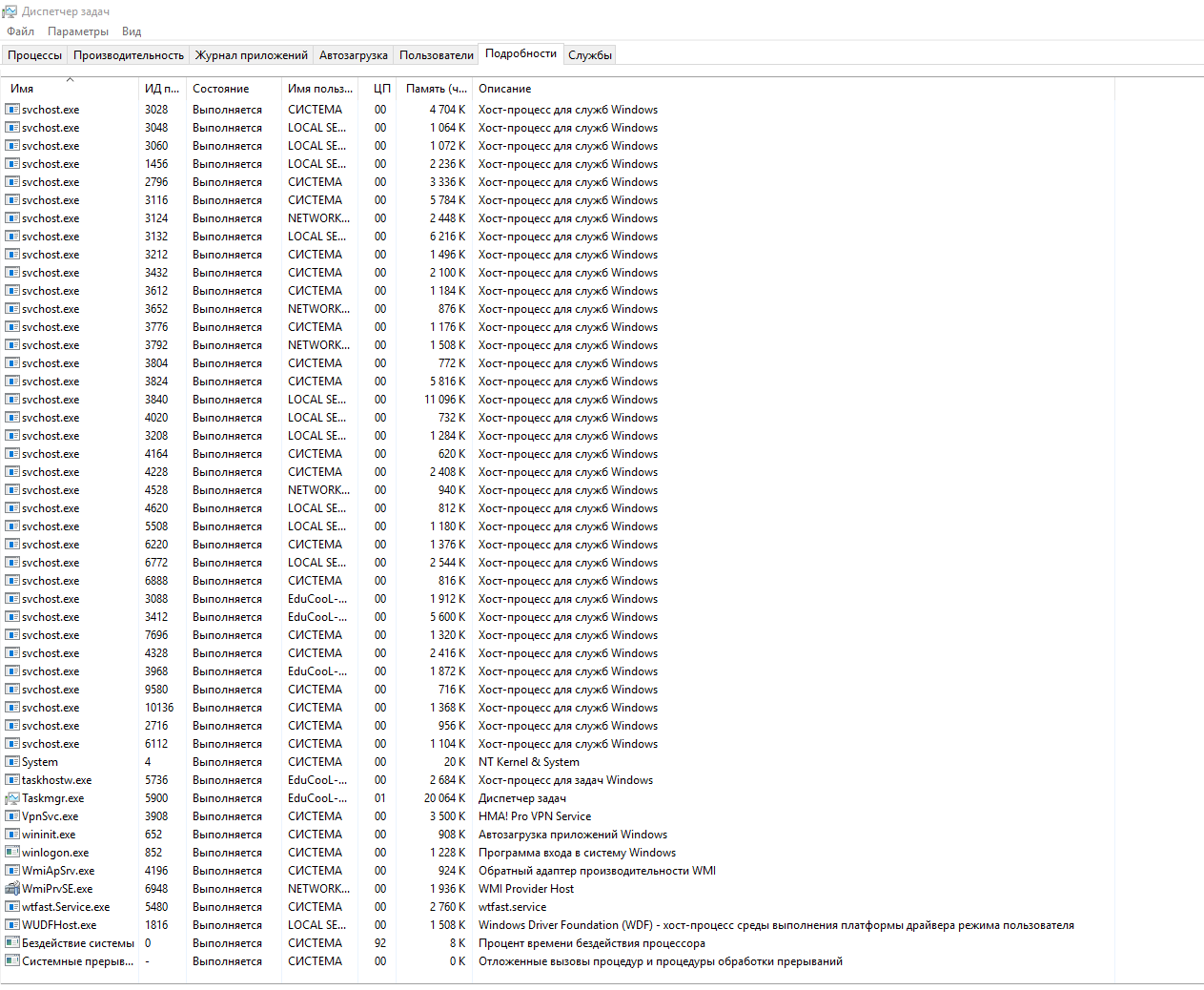The height and width of the screenshot is (990, 1204).
Task: Click the 4 704 K memory value
Action: (447, 110)
